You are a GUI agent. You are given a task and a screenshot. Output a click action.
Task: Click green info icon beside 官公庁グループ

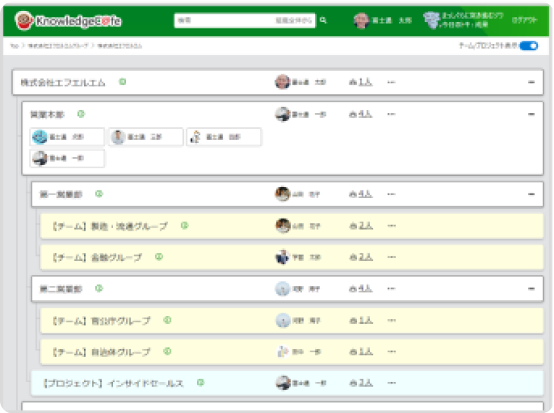167,320
